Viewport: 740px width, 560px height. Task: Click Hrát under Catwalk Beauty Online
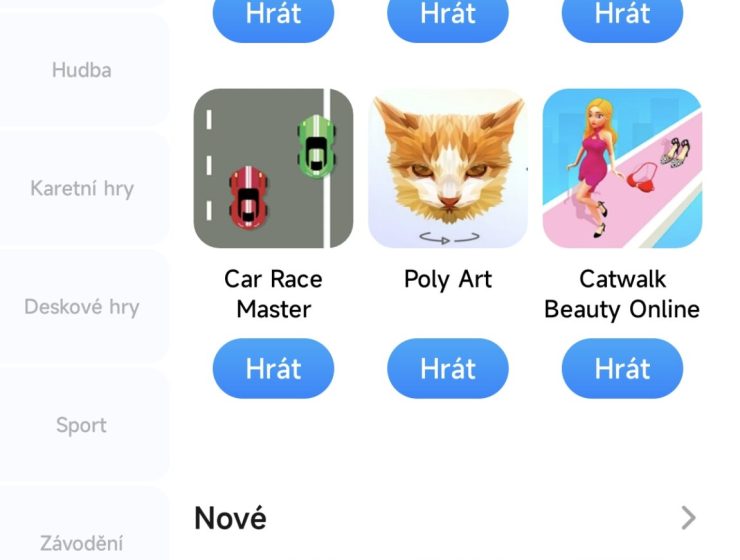[x=622, y=368]
